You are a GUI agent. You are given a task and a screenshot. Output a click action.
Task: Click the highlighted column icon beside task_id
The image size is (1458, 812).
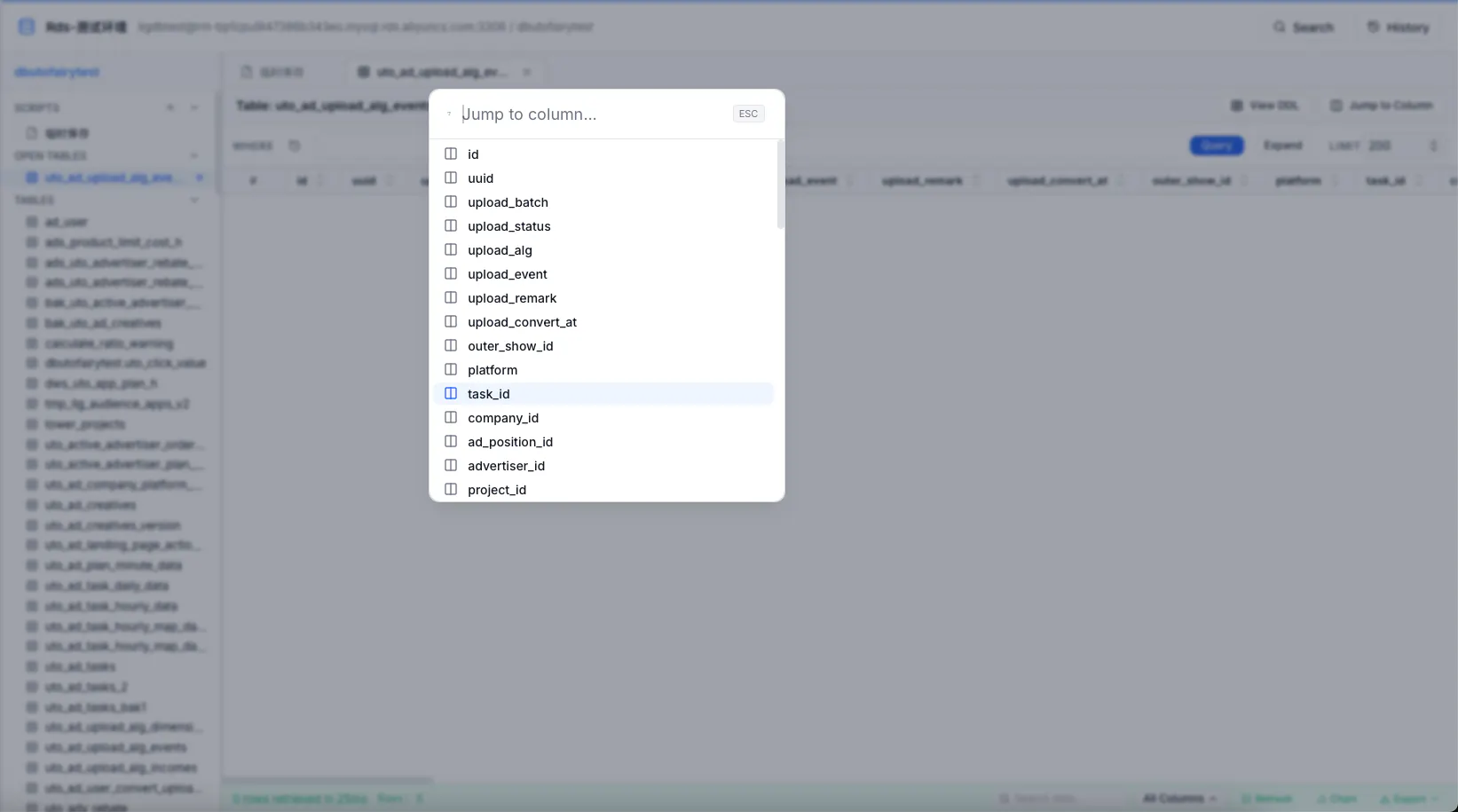(451, 393)
